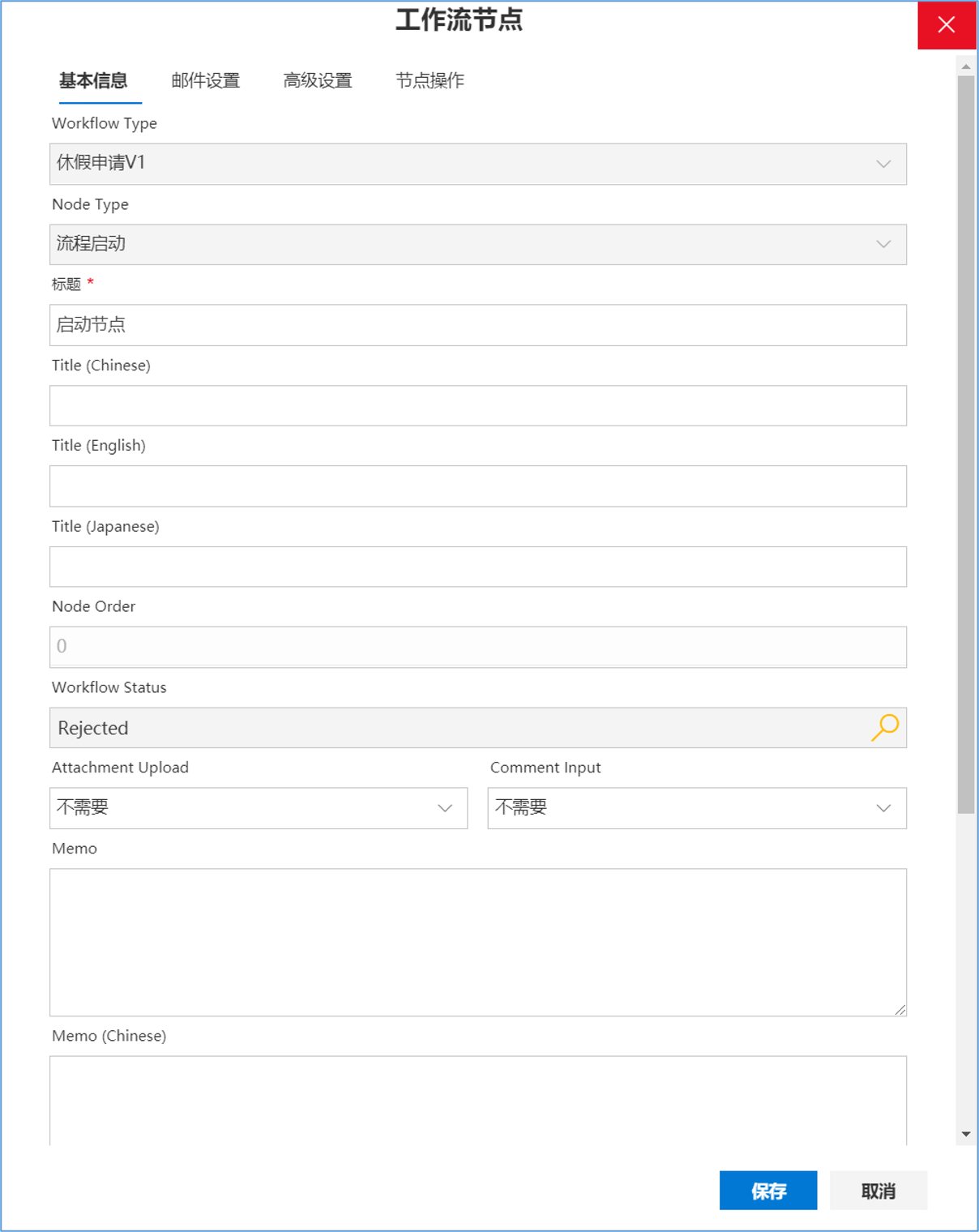979x1232 pixels.
Task: Click the 保存 button
Action: pyautogui.click(x=768, y=1191)
